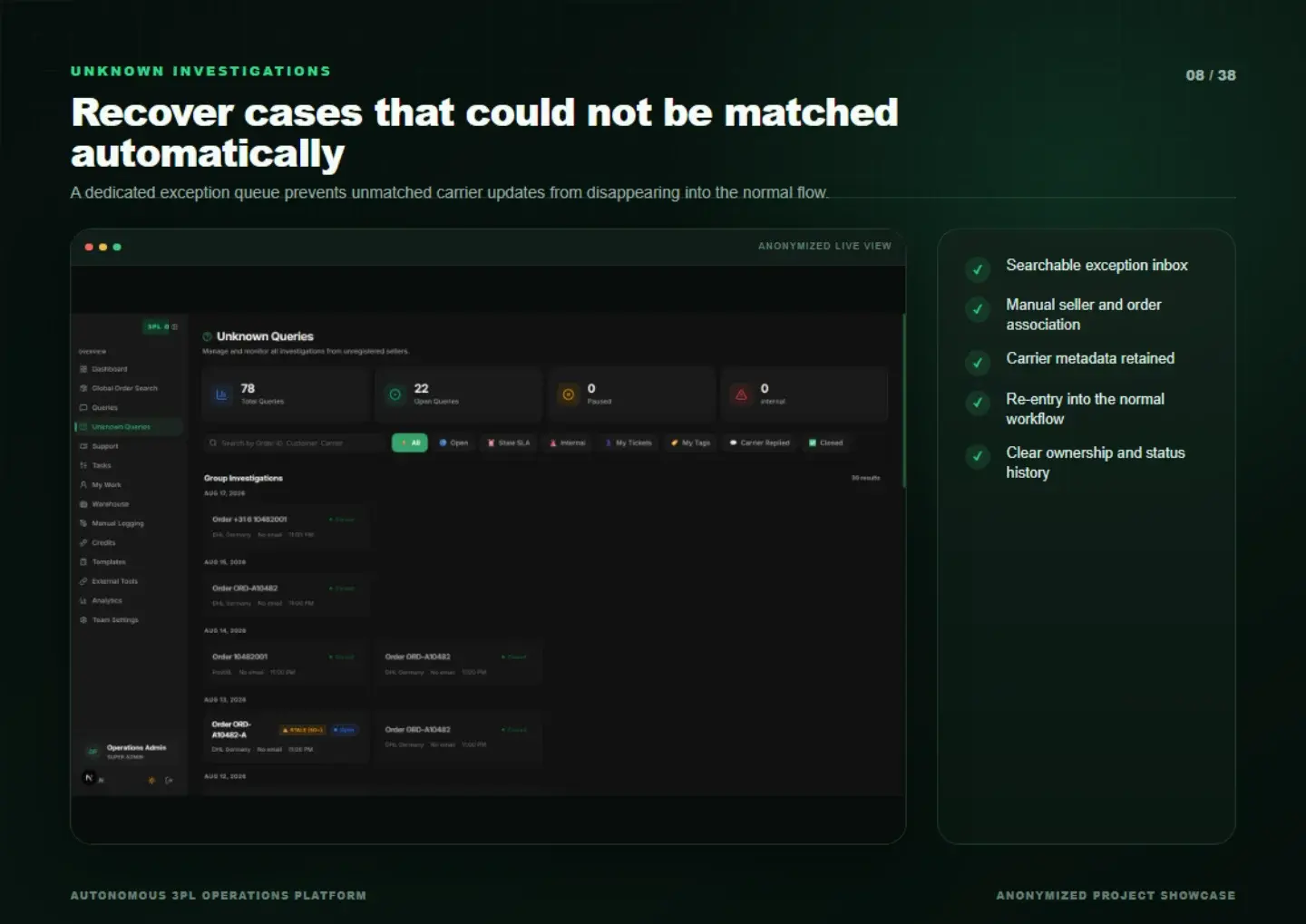Click the search by order ID field
The width and height of the screenshot is (1306, 924).
296,443
